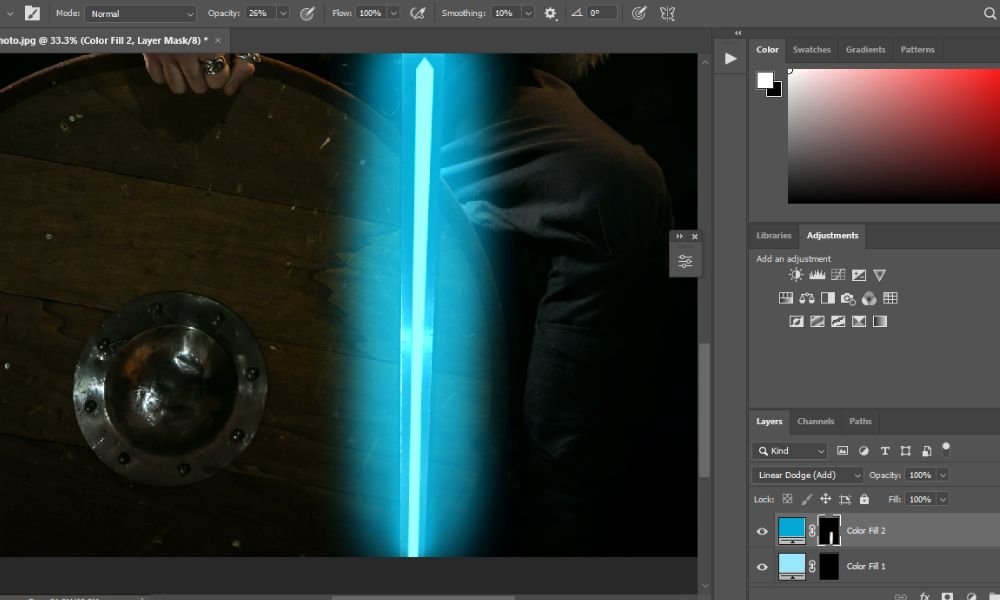This screenshot has height=600, width=1000.
Task: Add a Channel Mixer adjustment
Action: [869, 298]
